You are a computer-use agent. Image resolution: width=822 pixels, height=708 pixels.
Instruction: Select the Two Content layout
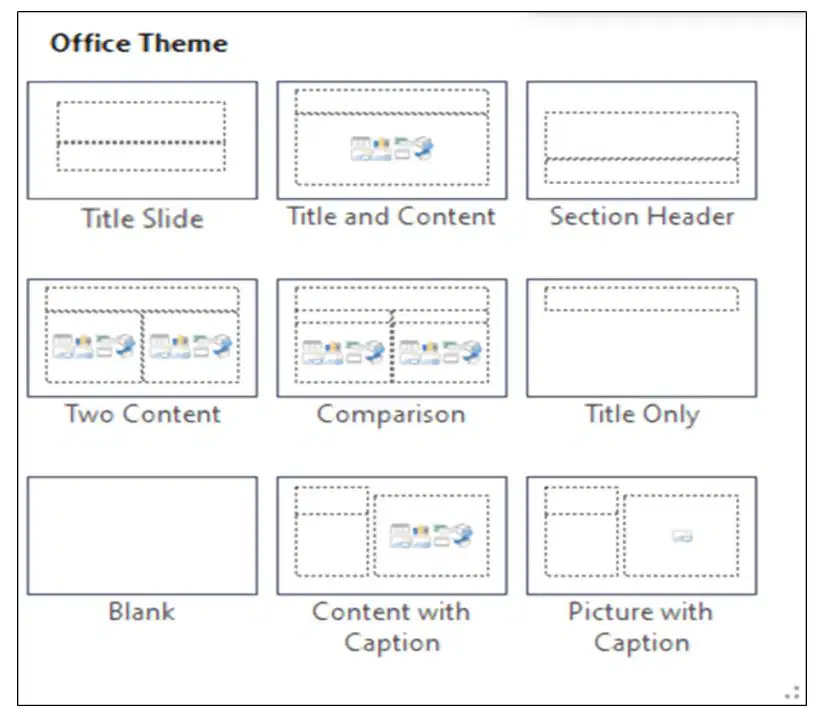142,337
